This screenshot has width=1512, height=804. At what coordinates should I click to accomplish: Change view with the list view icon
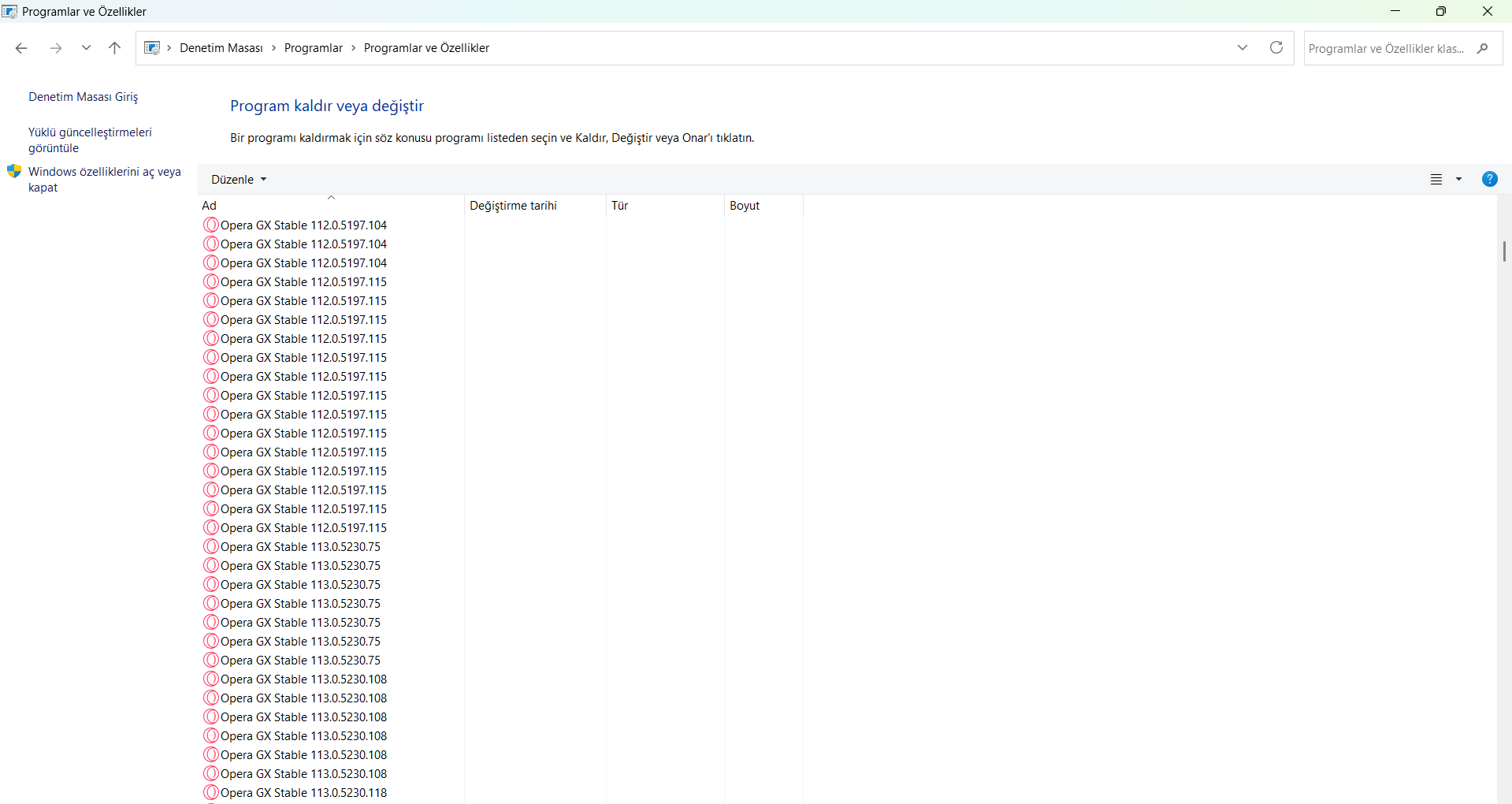coord(1436,180)
